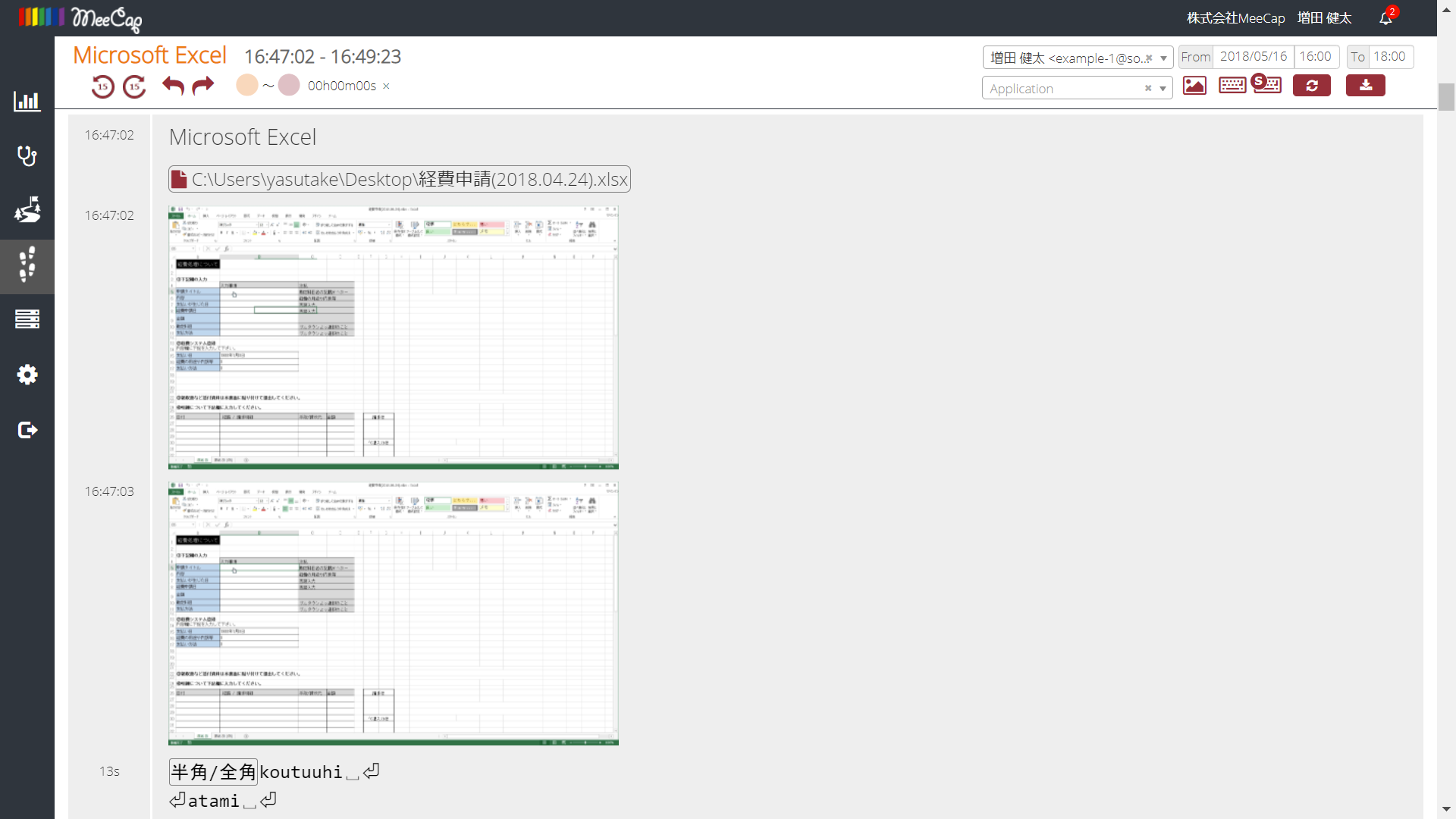Click 株式会社MeeCap company name
The image size is (1456, 819).
pyautogui.click(x=1235, y=18)
